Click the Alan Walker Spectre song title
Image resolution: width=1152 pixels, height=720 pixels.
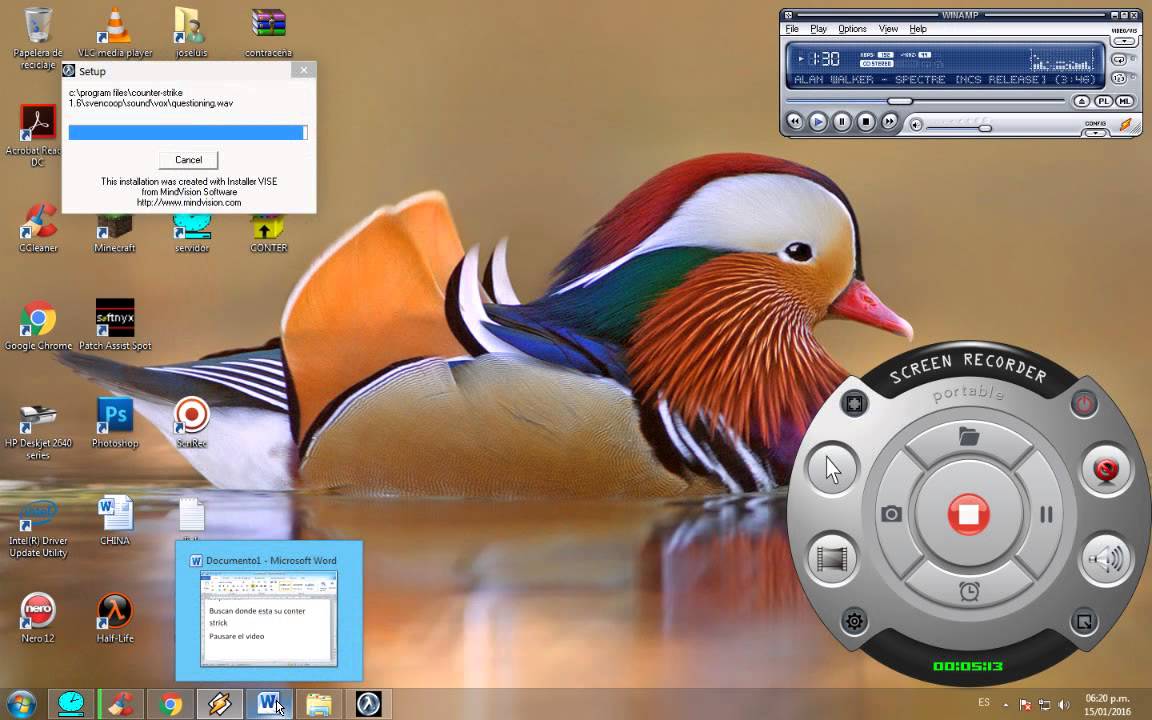945,79
